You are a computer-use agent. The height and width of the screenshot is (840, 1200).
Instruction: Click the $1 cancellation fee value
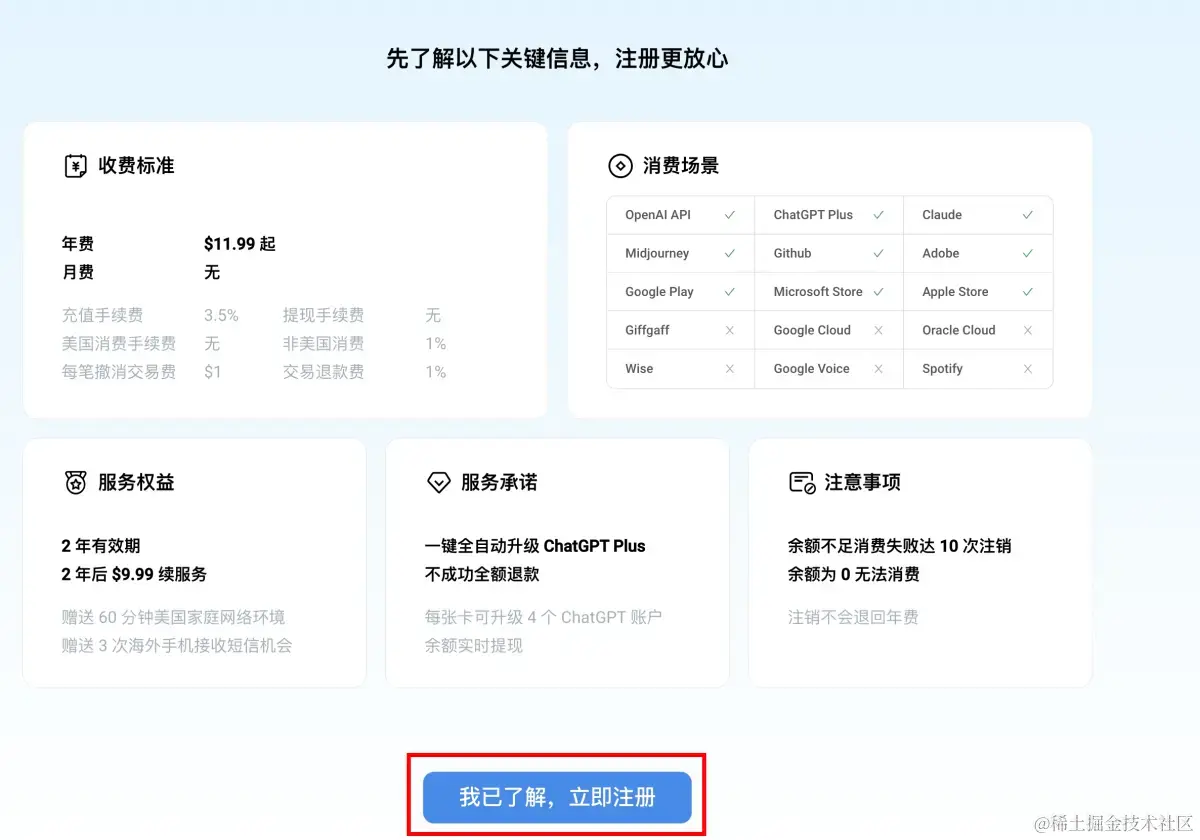coord(212,372)
